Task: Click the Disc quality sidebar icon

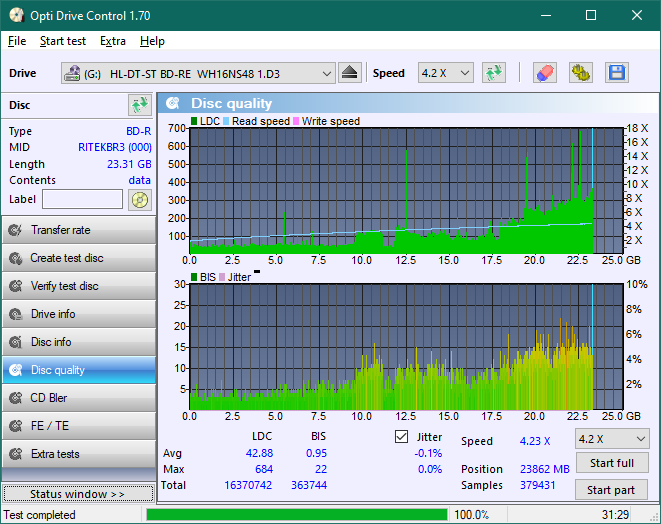Action: point(16,370)
